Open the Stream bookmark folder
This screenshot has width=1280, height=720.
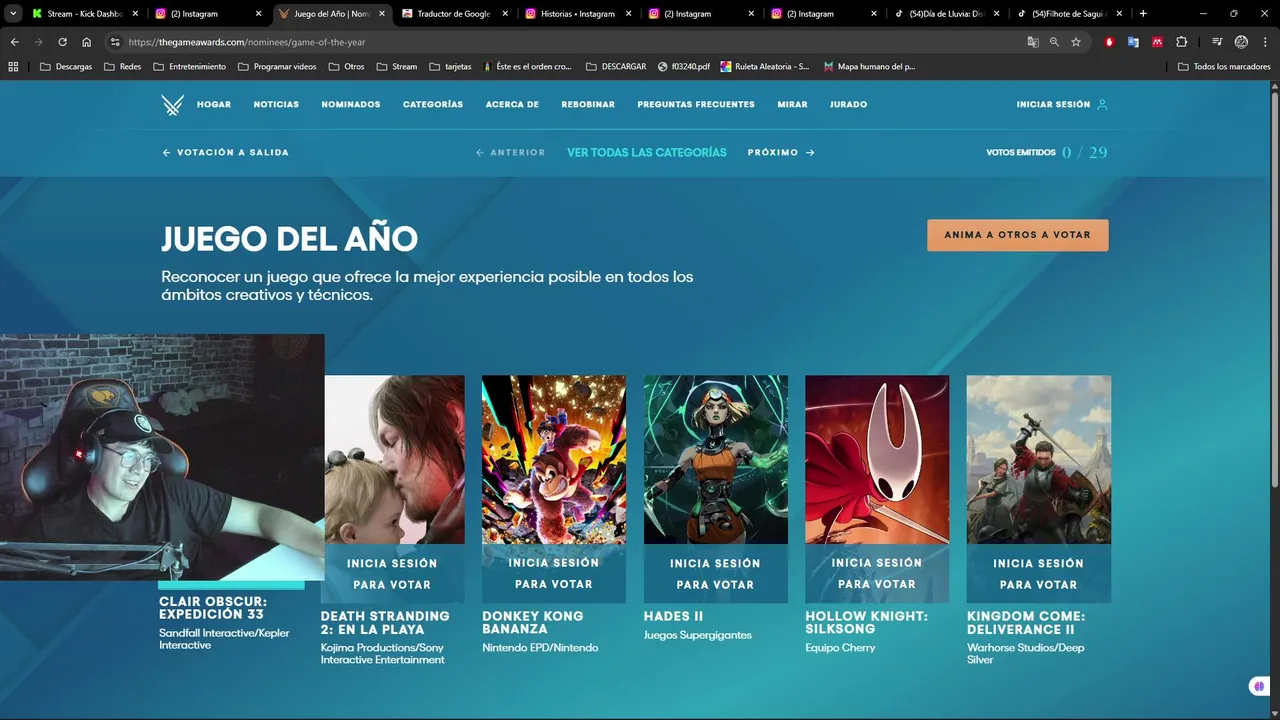coord(397,66)
